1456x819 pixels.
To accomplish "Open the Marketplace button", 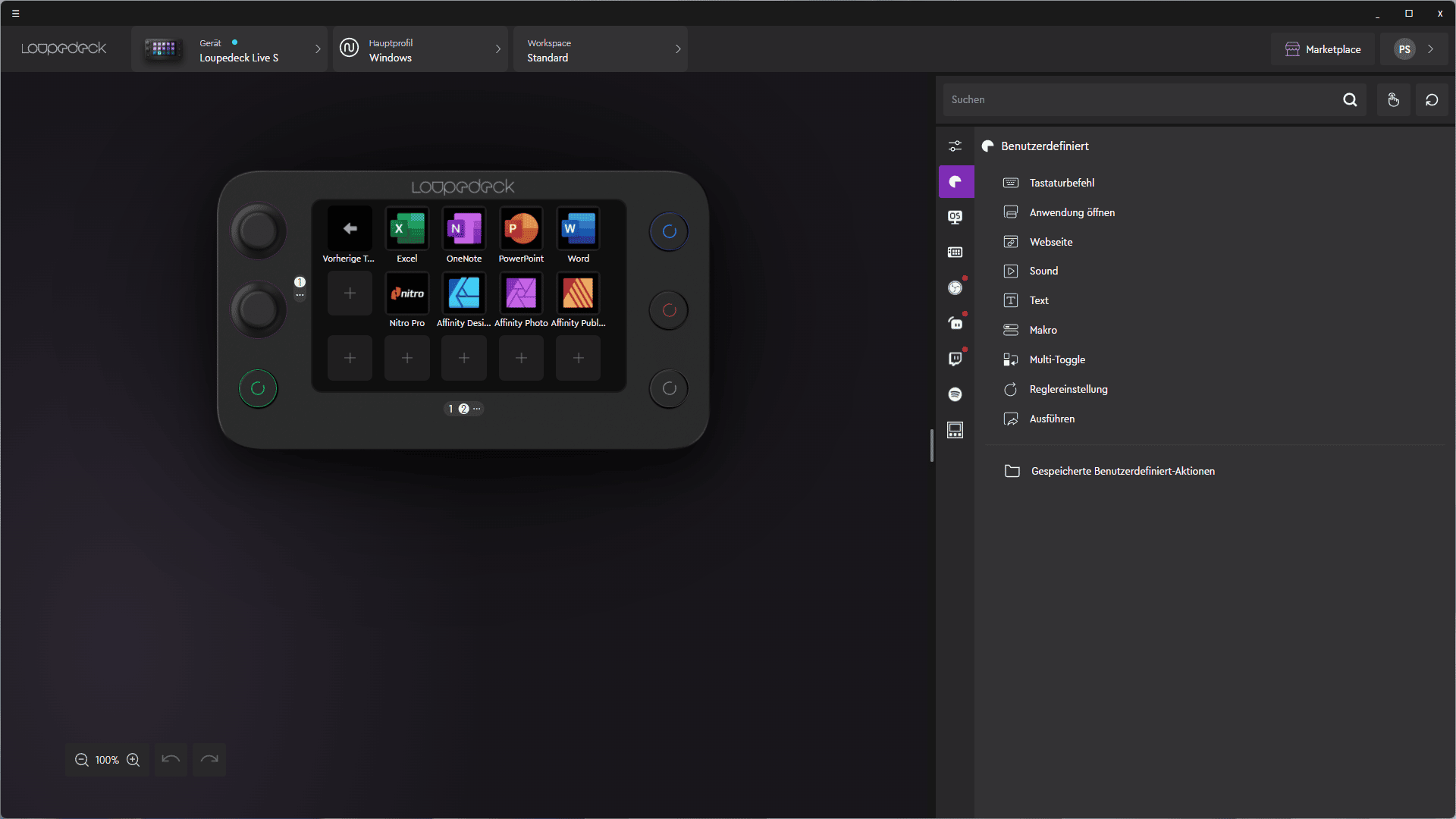I will pyautogui.click(x=1323, y=49).
